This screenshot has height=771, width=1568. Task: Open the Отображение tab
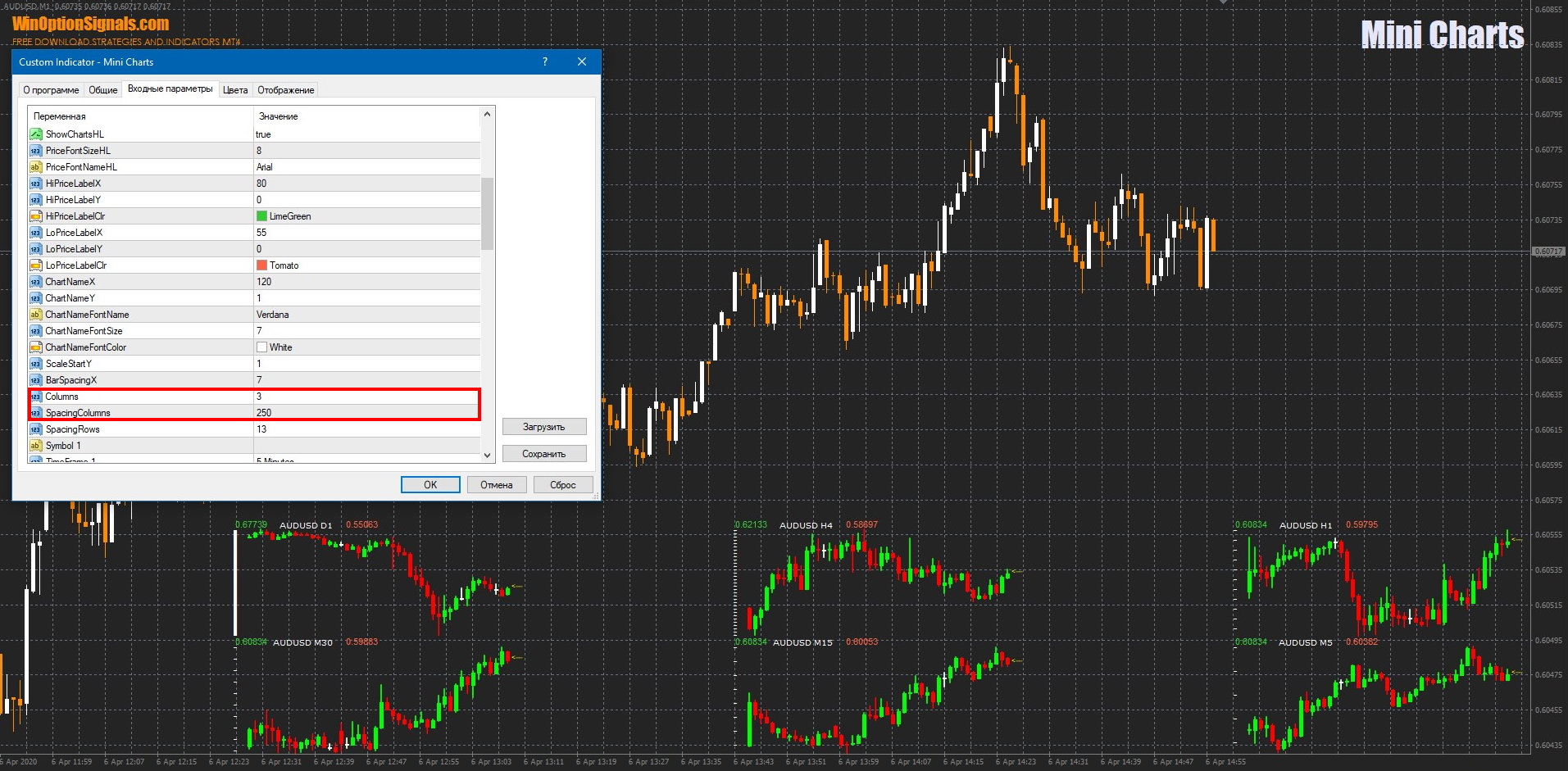click(285, 90)
